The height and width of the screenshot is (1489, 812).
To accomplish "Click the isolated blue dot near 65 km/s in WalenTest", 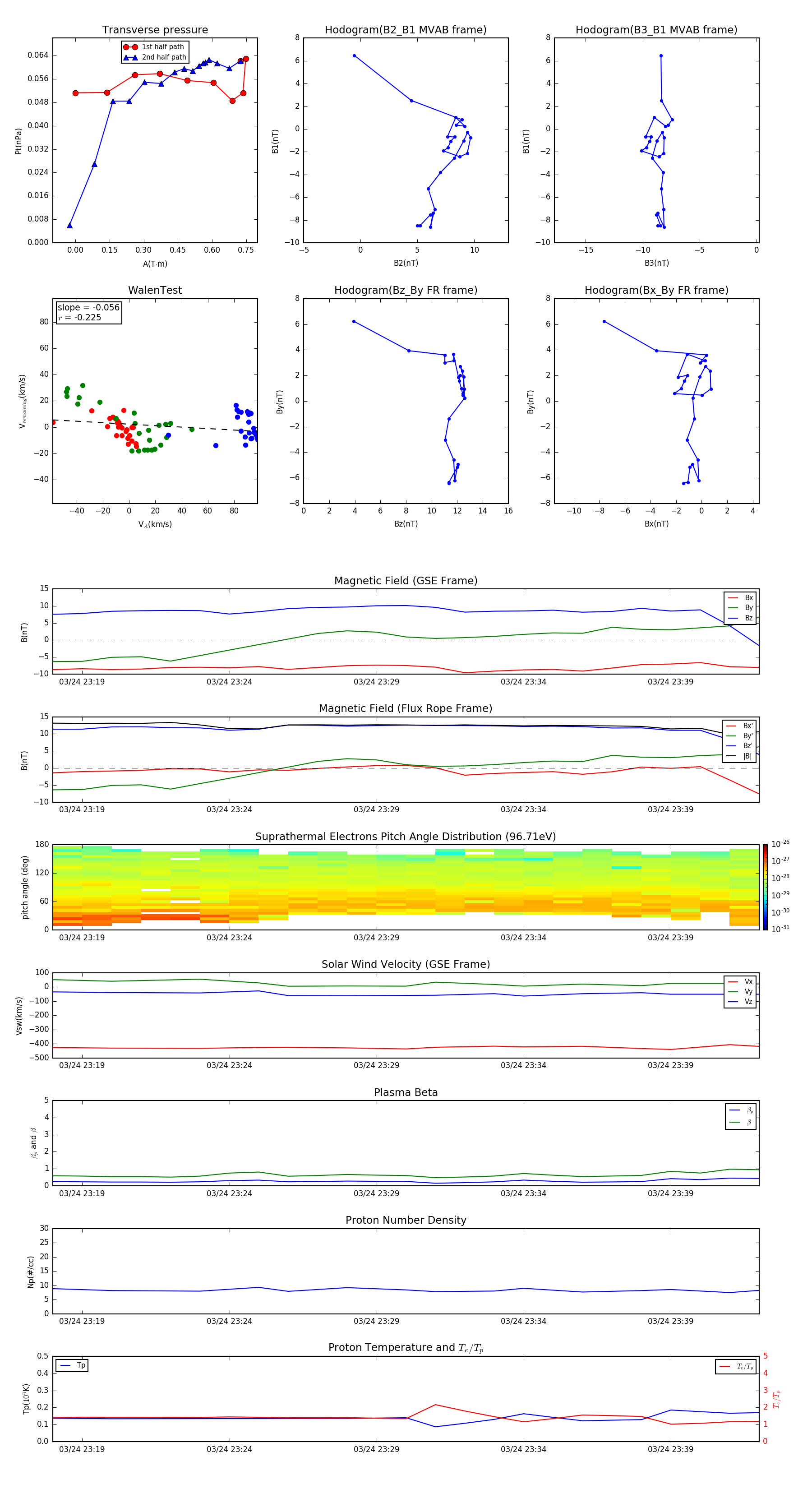I will [216, 446].
